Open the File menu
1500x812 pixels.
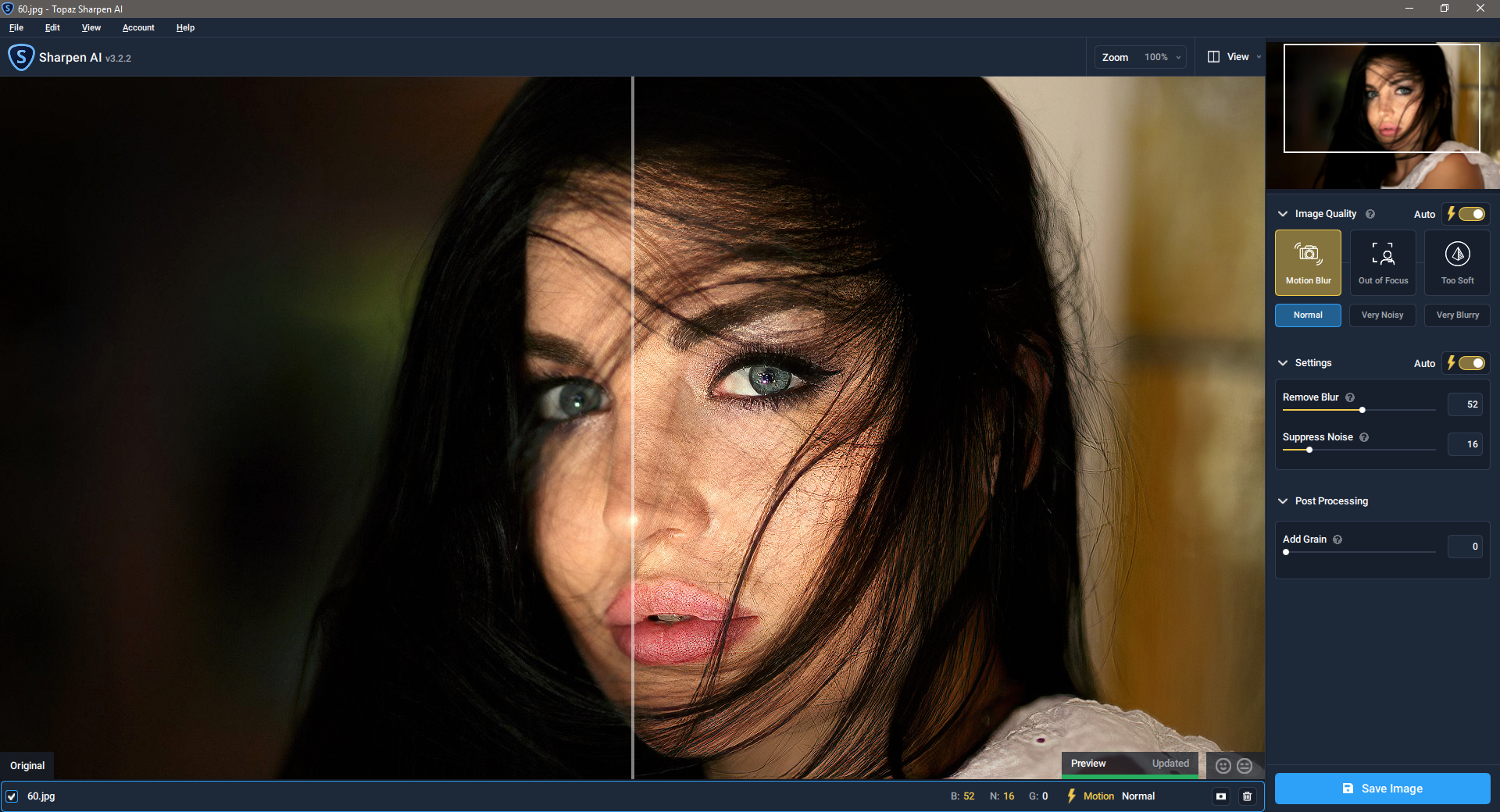[16, 27]
